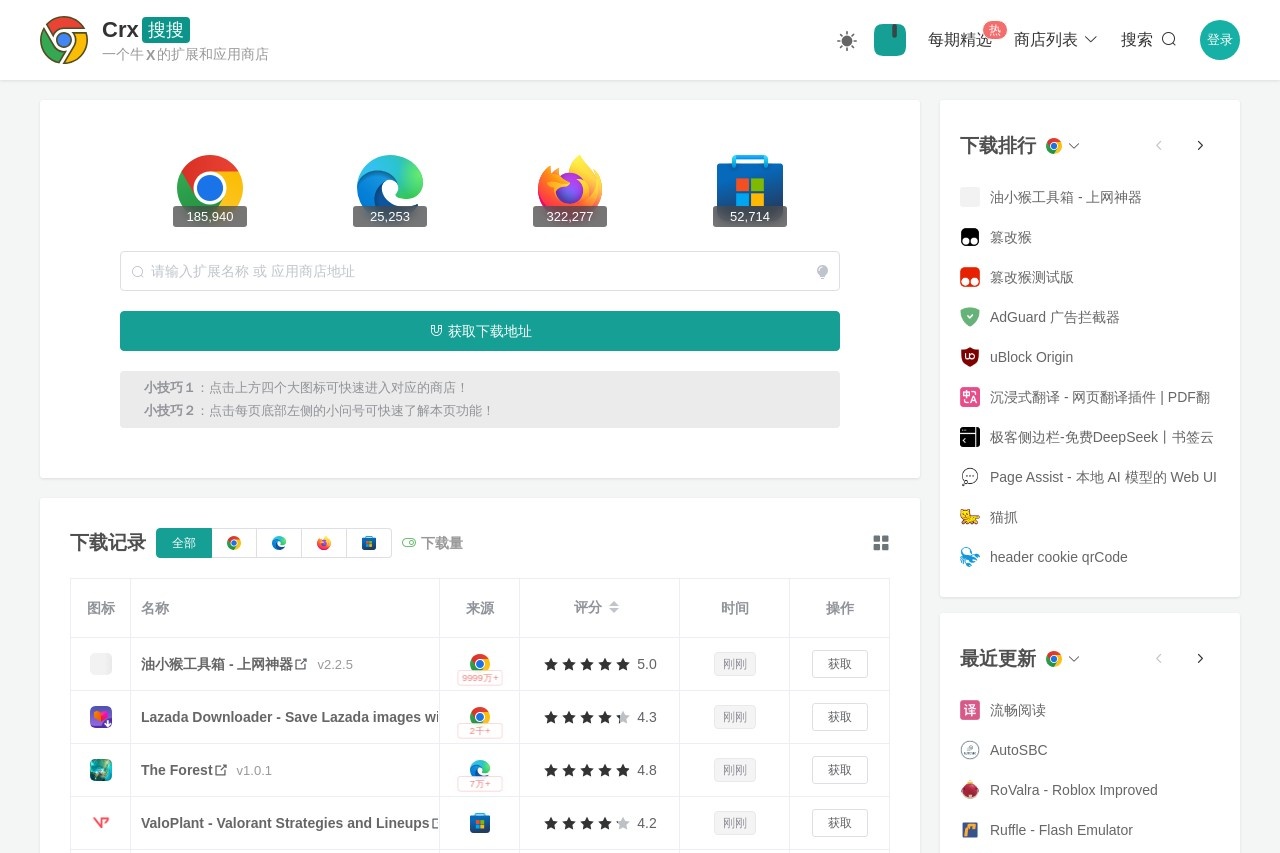Image resolution: width=1280 pixels, height=853 pixels.
Task: Toggle the light/dark theme sun icon
Action: point(847,40)
